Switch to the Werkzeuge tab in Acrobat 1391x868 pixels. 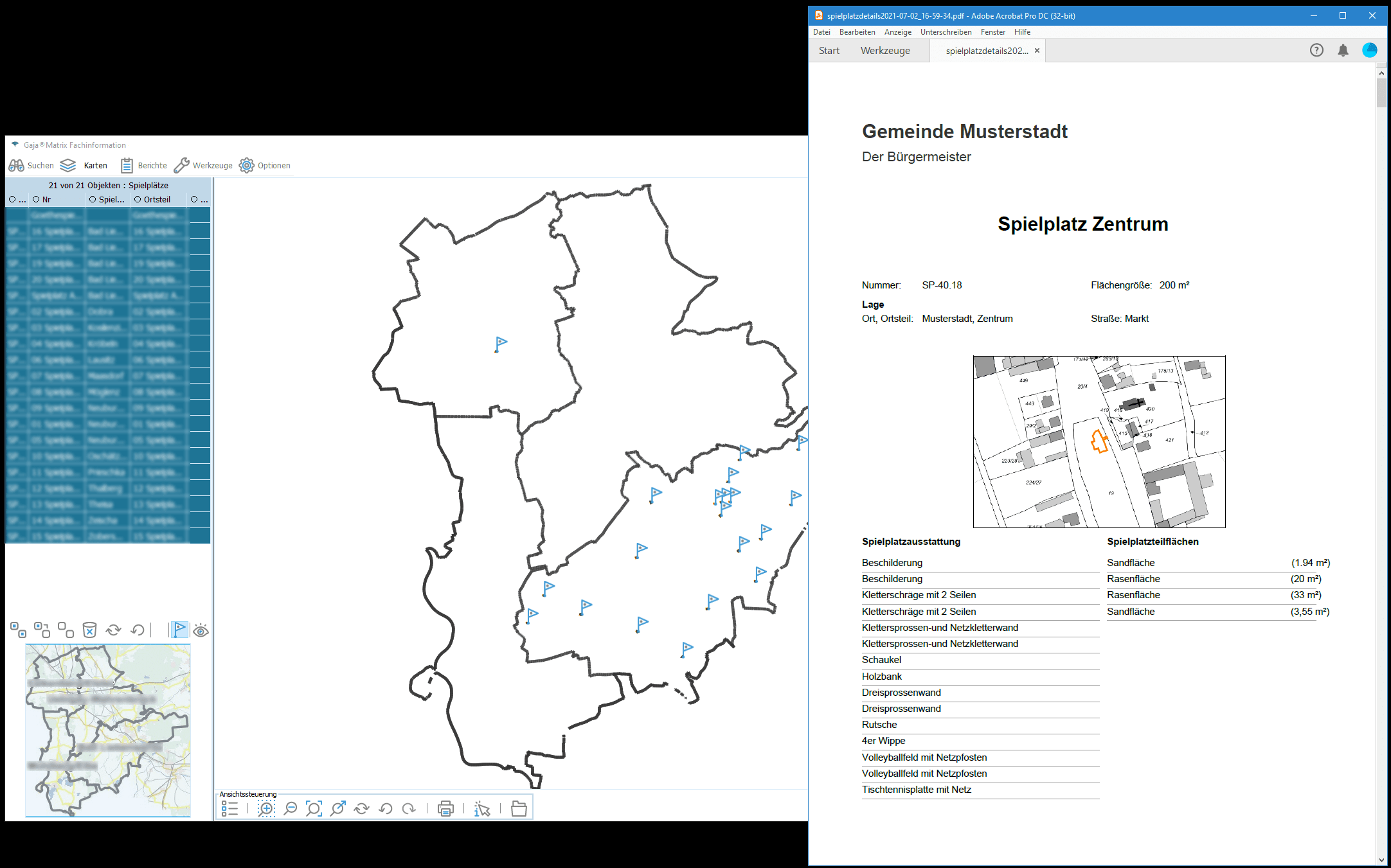pos(885,51)
